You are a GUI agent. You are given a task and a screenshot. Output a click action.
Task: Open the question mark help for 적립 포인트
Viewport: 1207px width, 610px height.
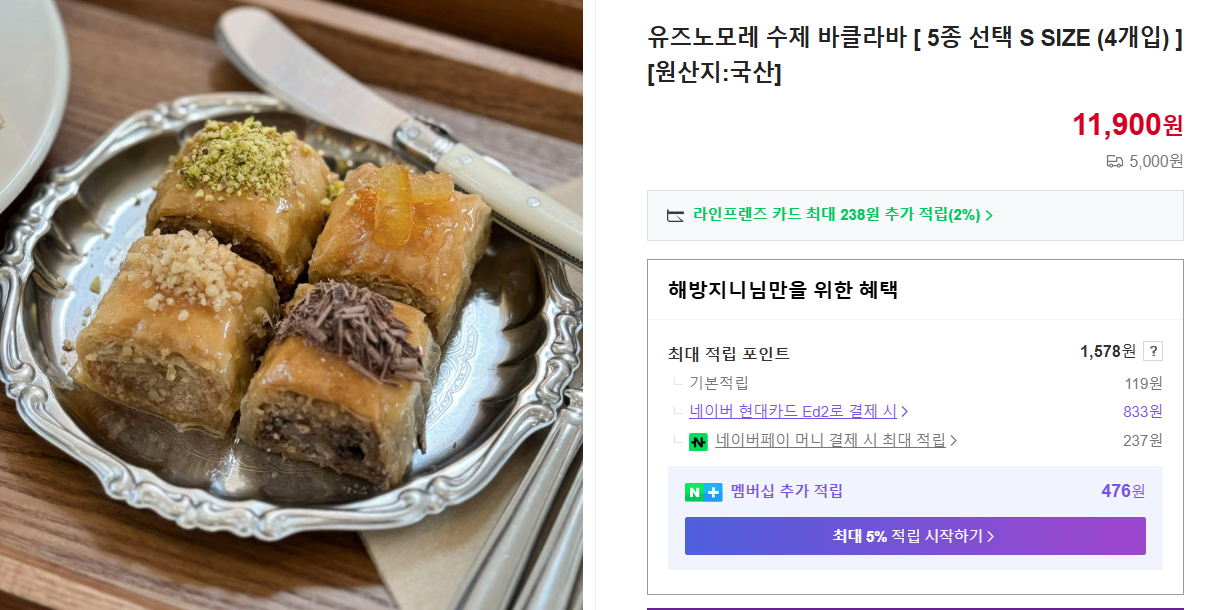pos(1153,351)
